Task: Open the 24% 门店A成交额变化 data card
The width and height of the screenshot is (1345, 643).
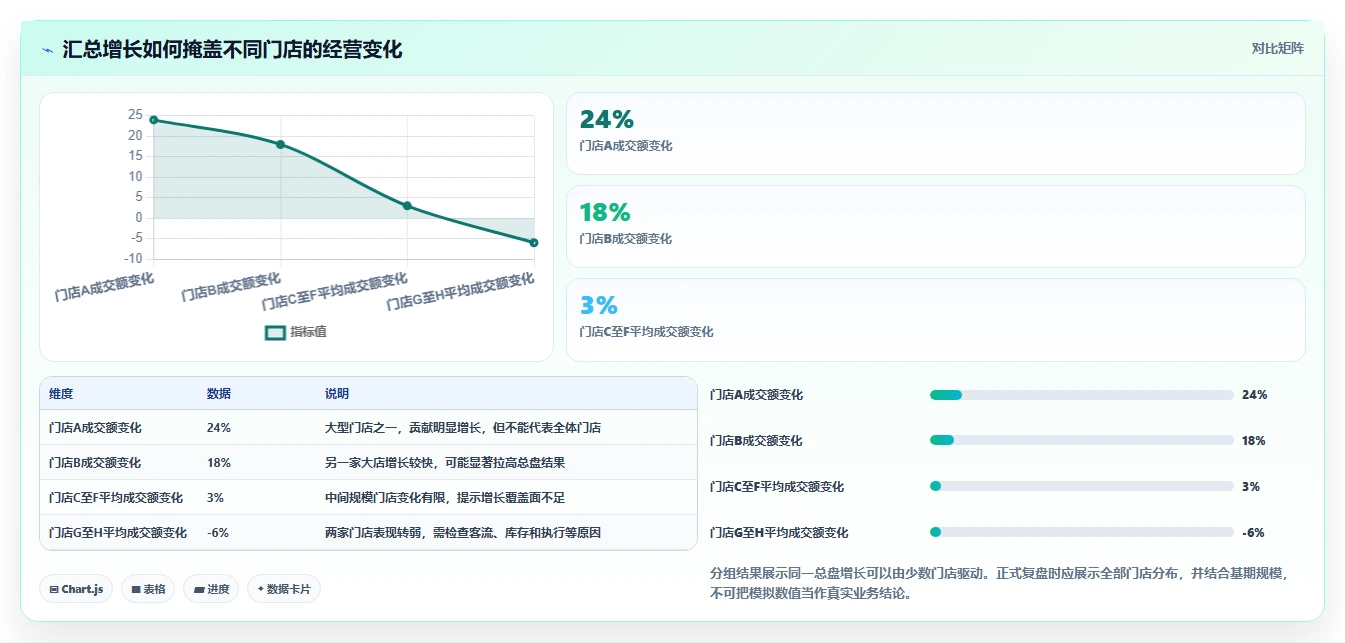Action: click(935, 134)
